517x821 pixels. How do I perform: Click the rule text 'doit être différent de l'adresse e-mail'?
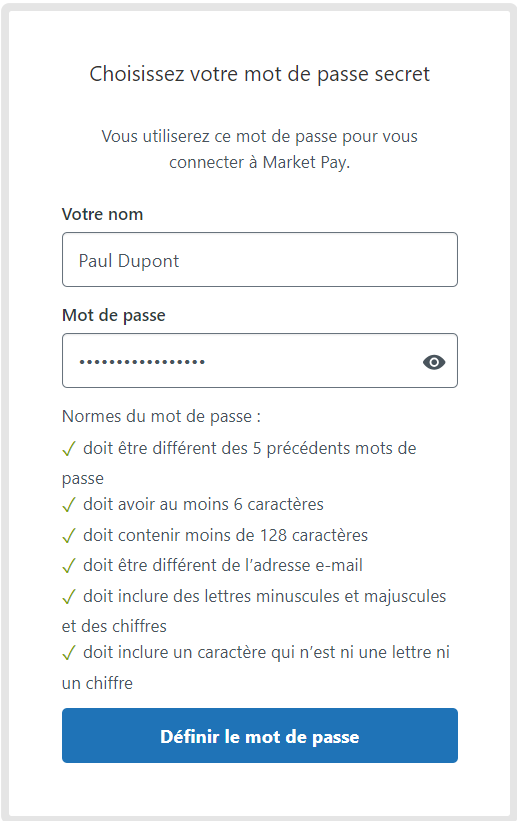pos(223,565)
